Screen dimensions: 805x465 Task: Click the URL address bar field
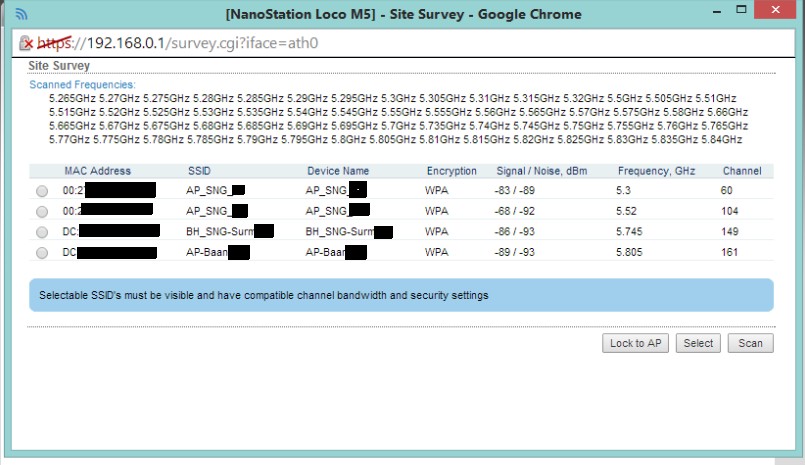point(403,43)
